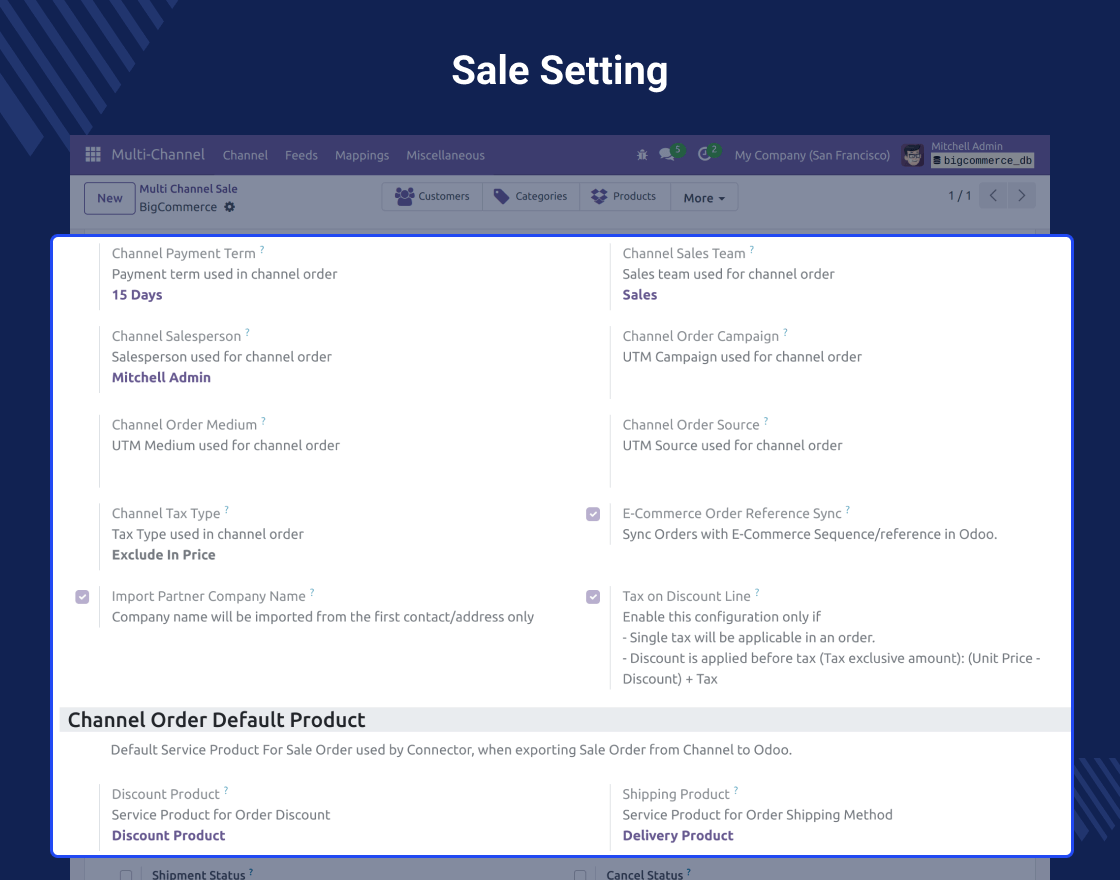Open the Delivery Product link
The image size is (1120, 880).
tap(678, 835)
